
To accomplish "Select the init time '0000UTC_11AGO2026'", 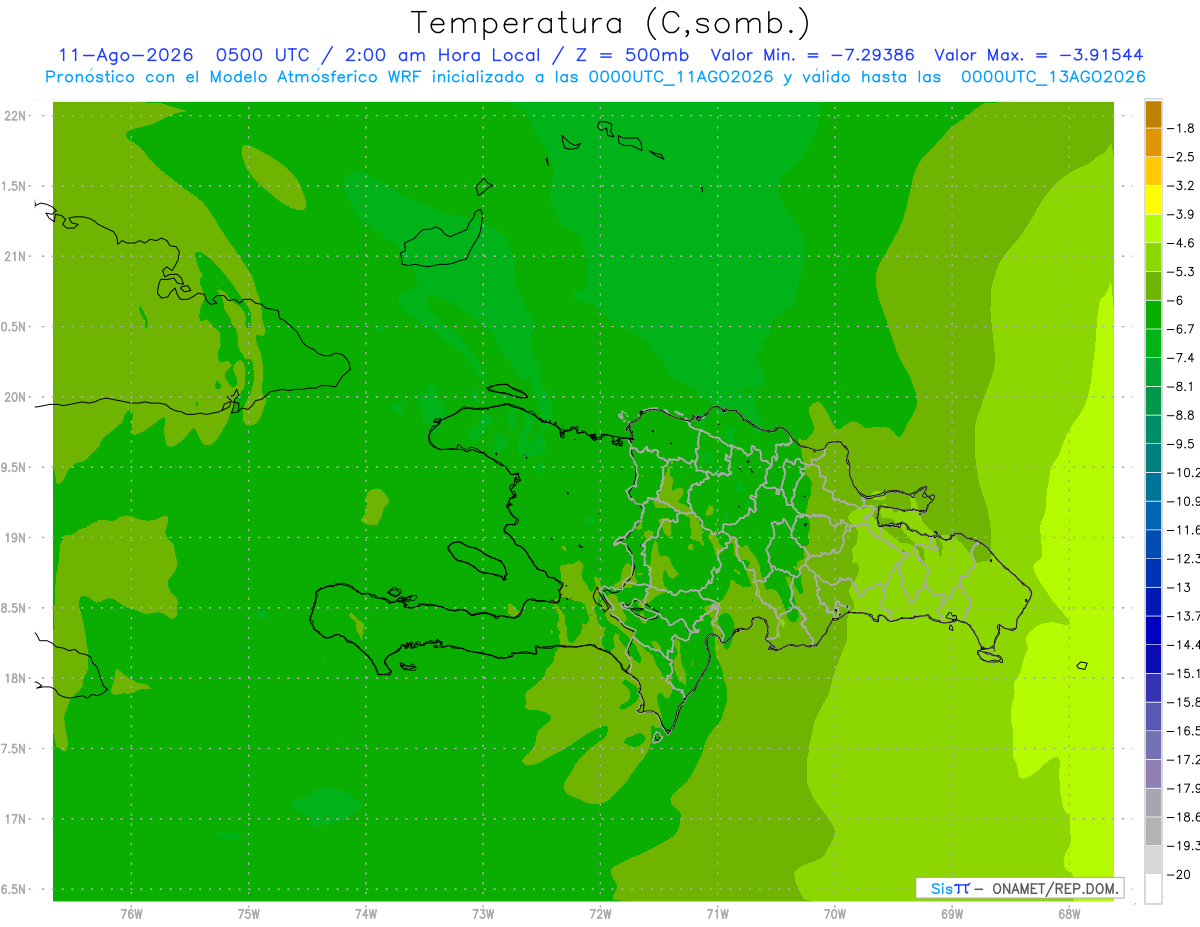I will point(679,77).
